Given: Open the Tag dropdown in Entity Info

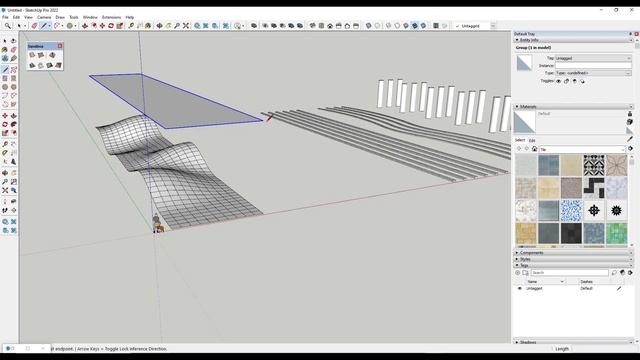Looking at the screenshot, I should pos(593,58).
